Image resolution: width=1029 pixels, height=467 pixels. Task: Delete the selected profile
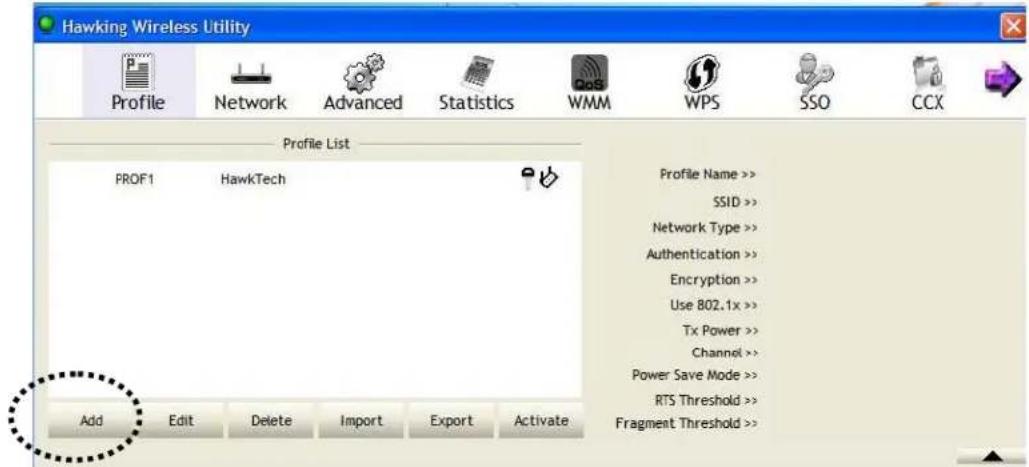click(271, 421)
